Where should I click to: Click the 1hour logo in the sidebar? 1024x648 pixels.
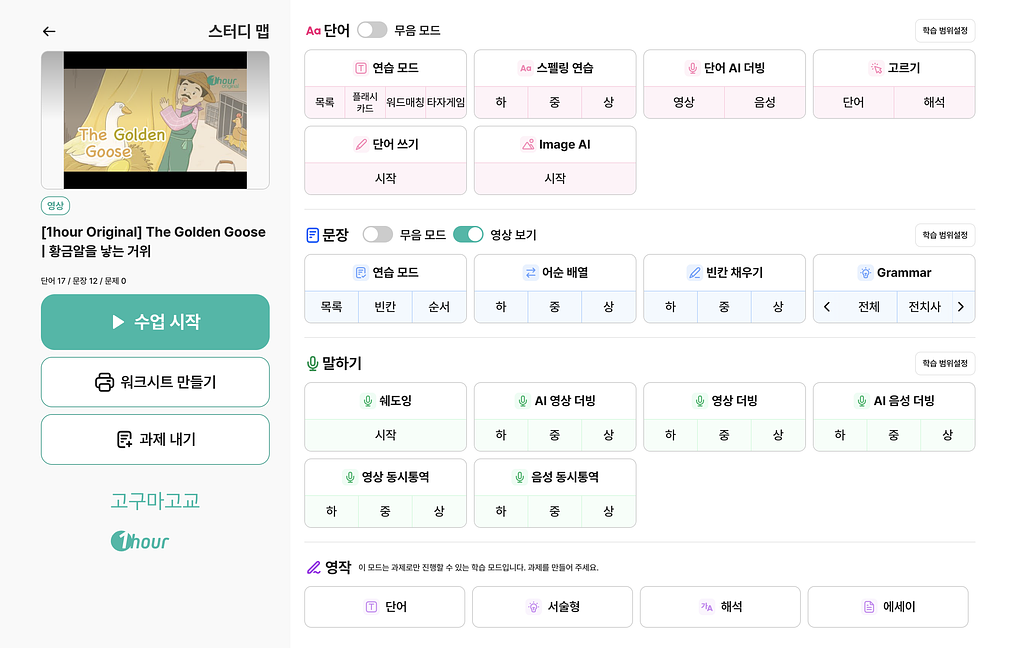click(139, 541)
